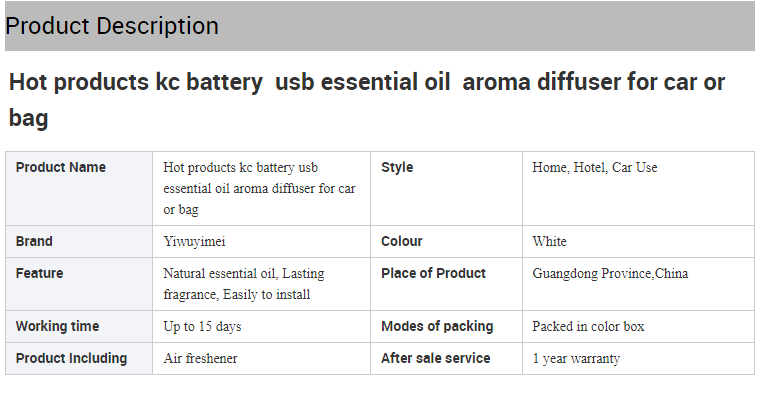
Task: Select the Working time label cell
Action: click(x=79, y=327)
